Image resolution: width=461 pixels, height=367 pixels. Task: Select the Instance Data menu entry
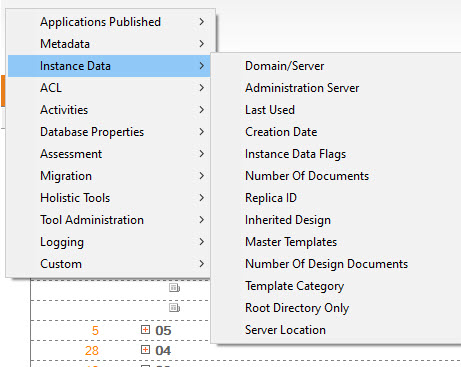tap(109, 66)
